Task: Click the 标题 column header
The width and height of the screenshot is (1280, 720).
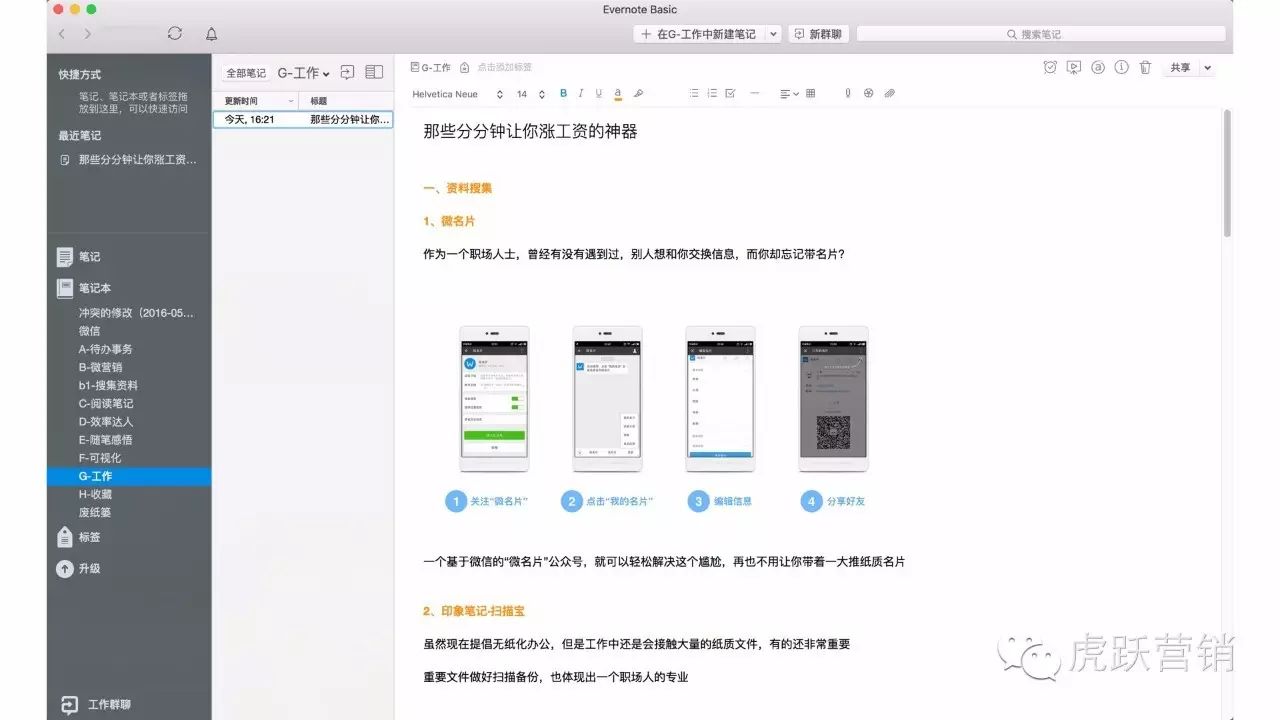Action: pyautogui.click(x=347, y=101)
